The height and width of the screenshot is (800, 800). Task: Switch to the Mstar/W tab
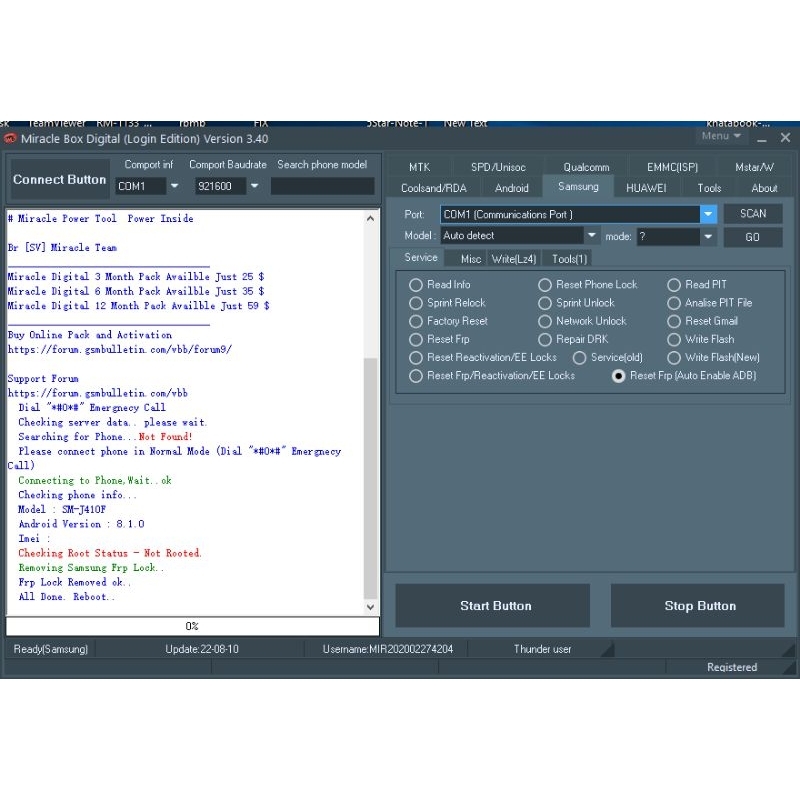pyautogui.click(x=754, y=167)
